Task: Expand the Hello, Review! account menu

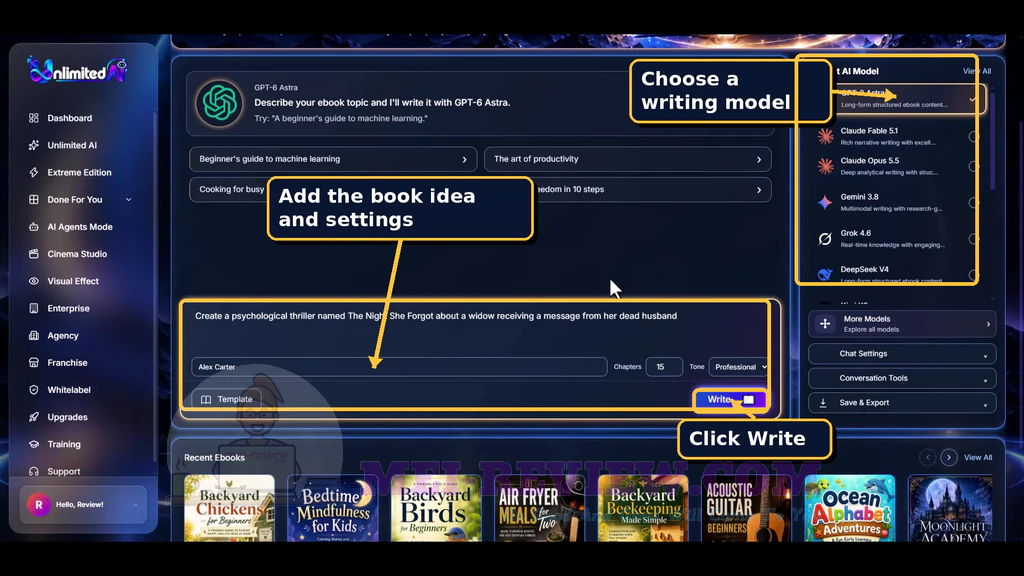Action: (x=135, y=504)
